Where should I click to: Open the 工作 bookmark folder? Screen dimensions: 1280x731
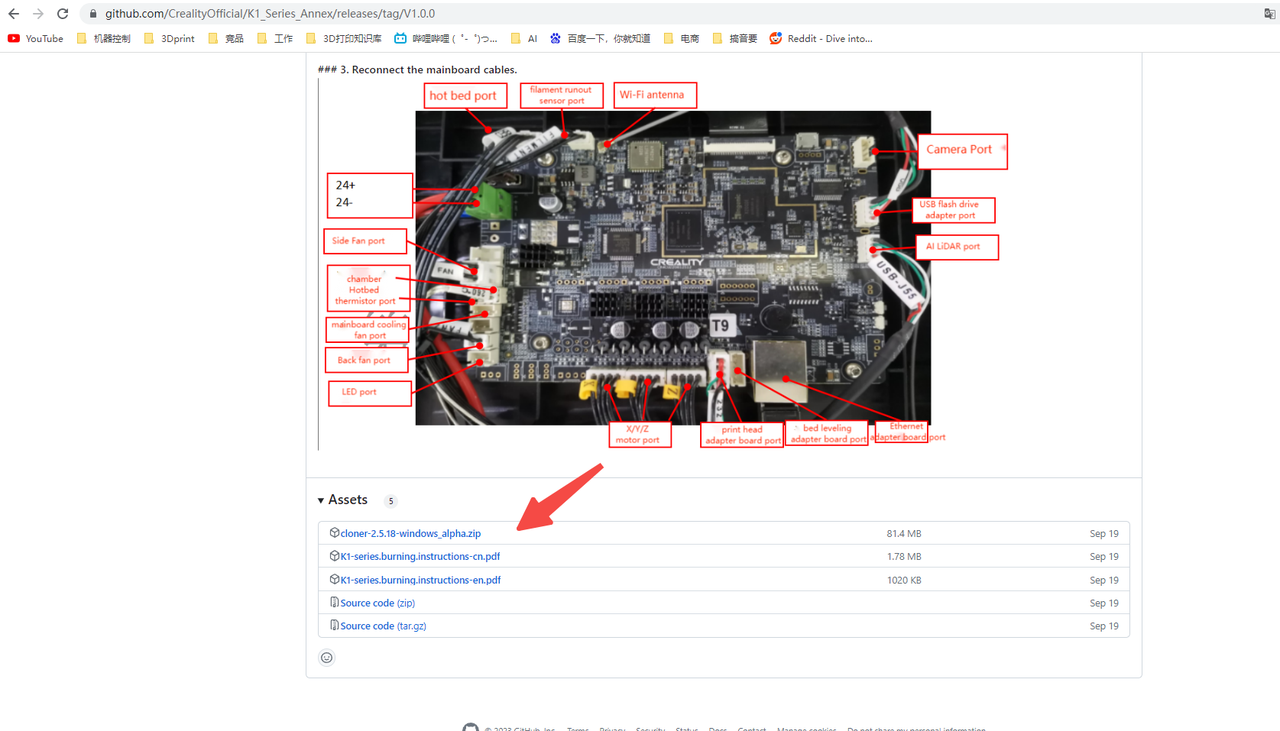tap(274, 38)
